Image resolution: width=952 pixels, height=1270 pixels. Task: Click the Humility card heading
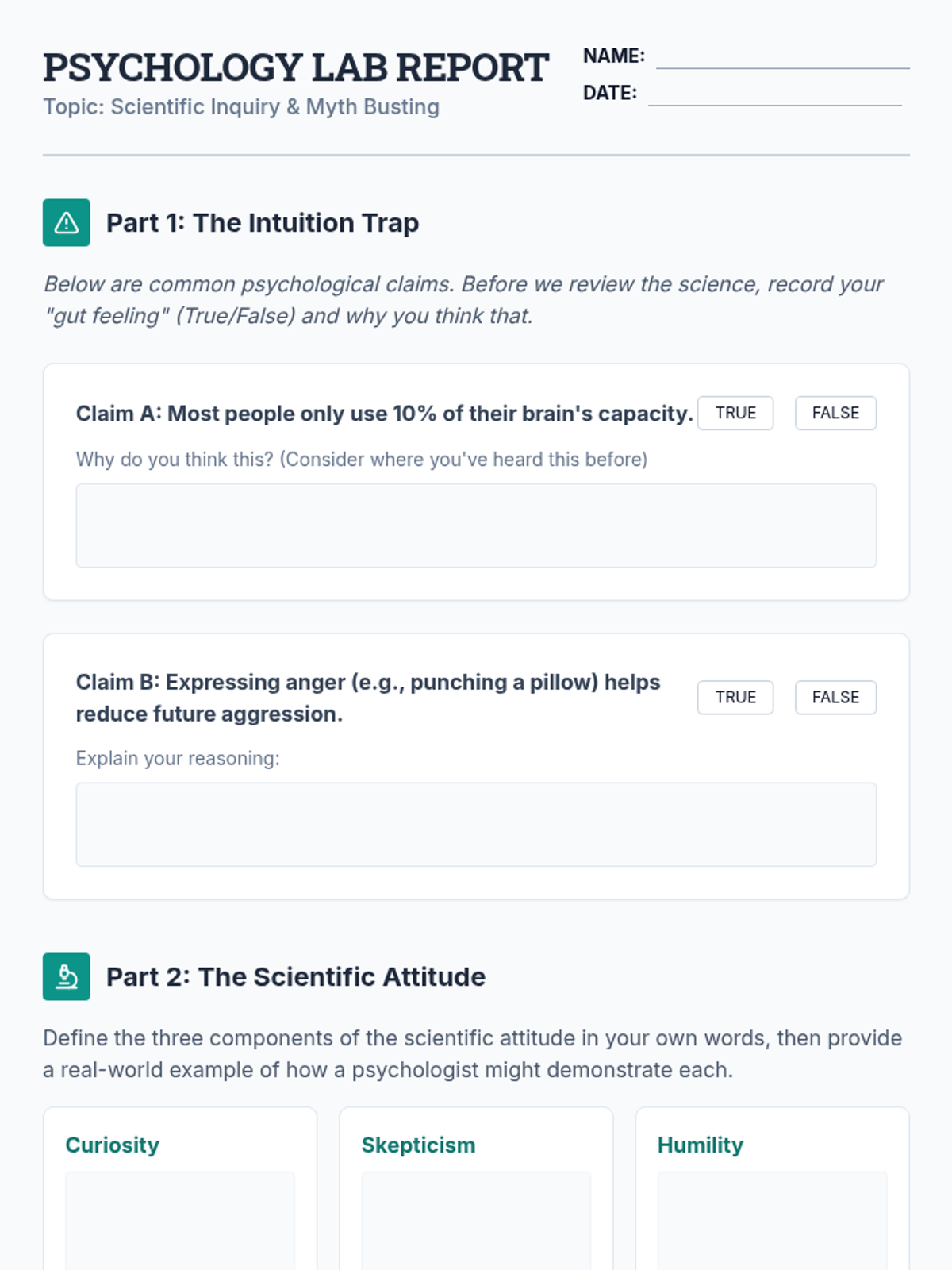701,1145
